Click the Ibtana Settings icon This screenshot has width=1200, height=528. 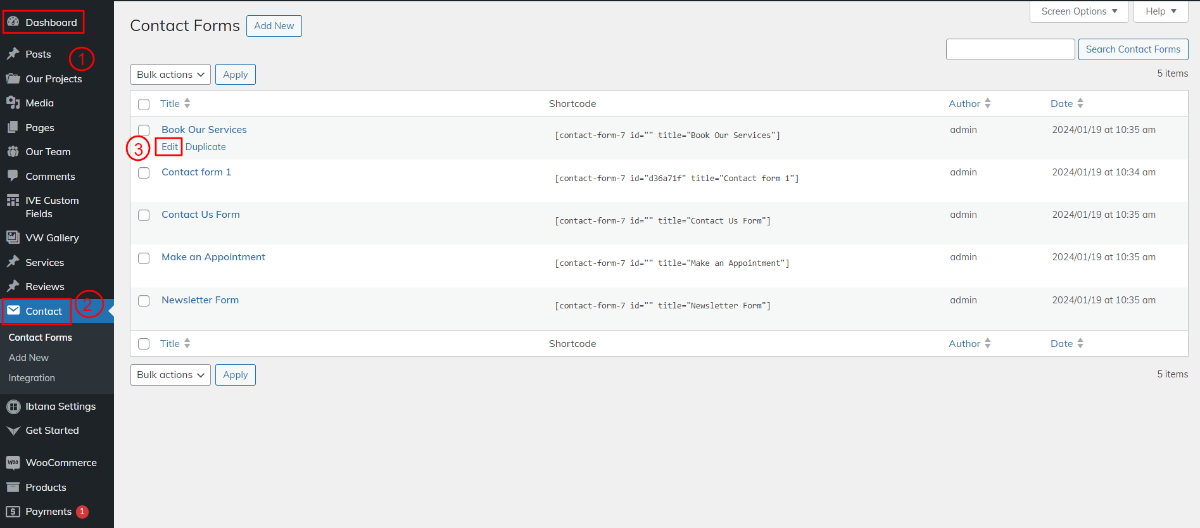tap(13, 406)
